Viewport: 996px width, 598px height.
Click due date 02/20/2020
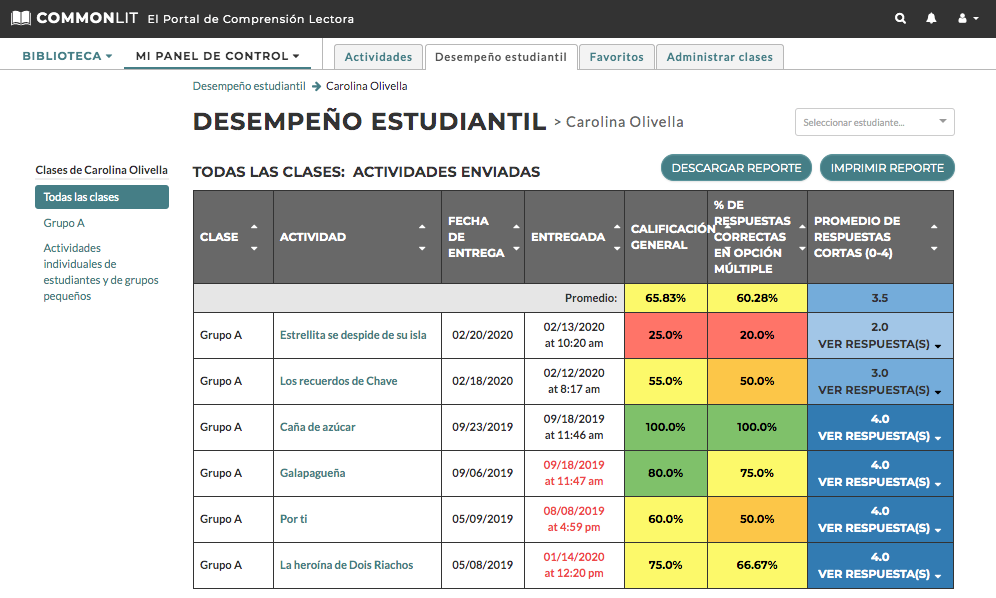[483, 335]
